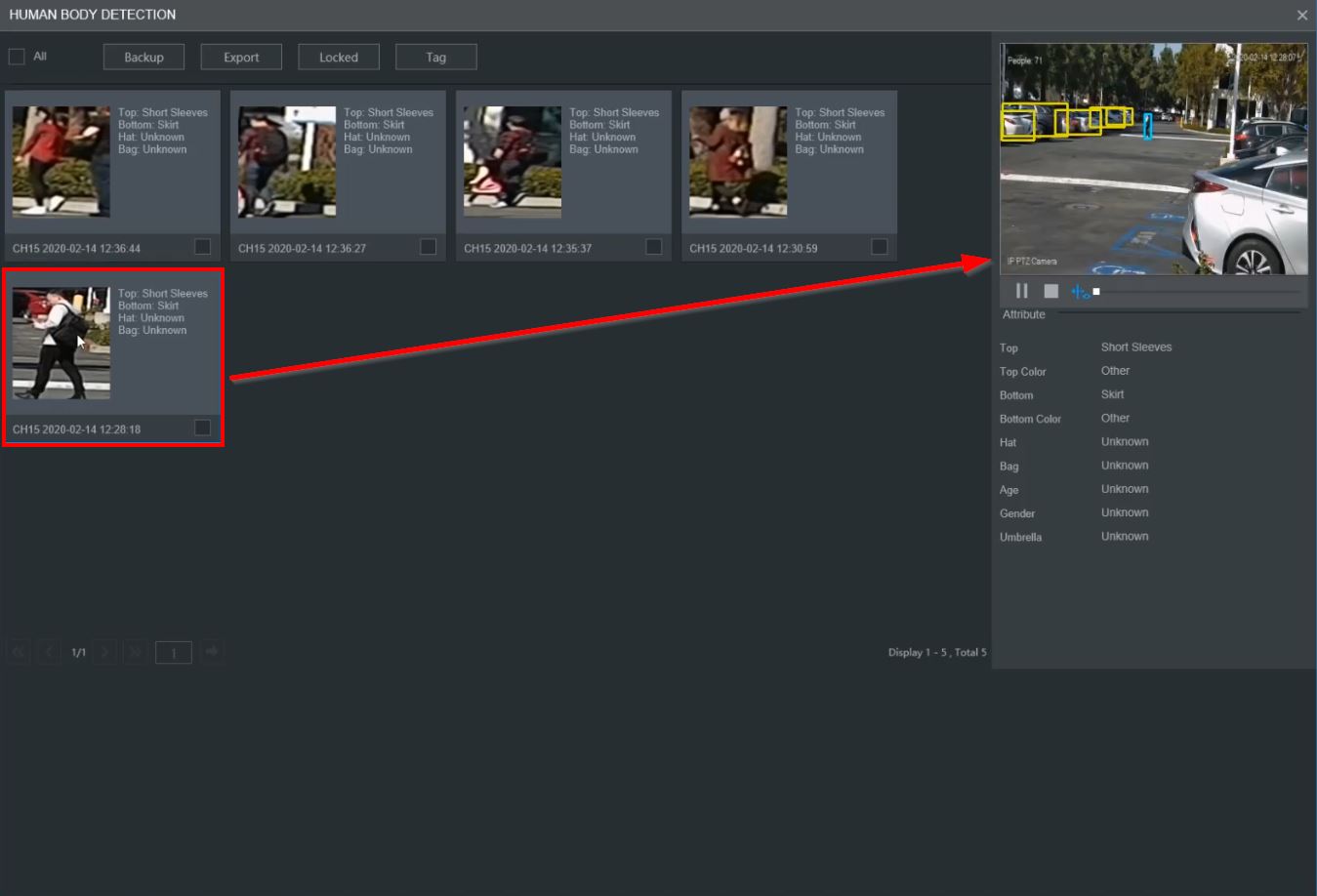The image size is (1317, 896).
Task: Select checkbox for the 12:35:37 detection
Action: tap(653, 247)
